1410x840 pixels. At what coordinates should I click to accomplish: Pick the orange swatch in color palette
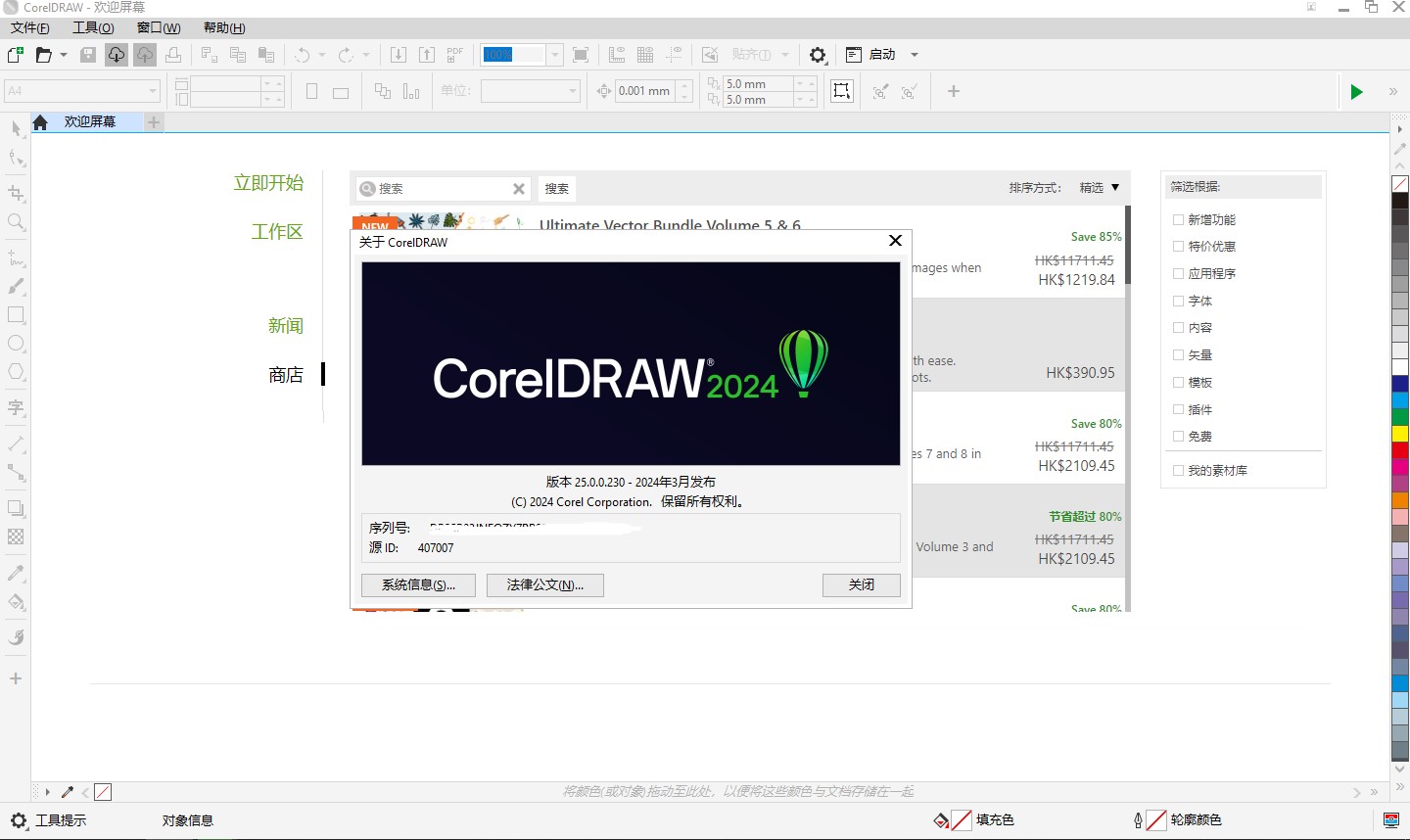1400,500
